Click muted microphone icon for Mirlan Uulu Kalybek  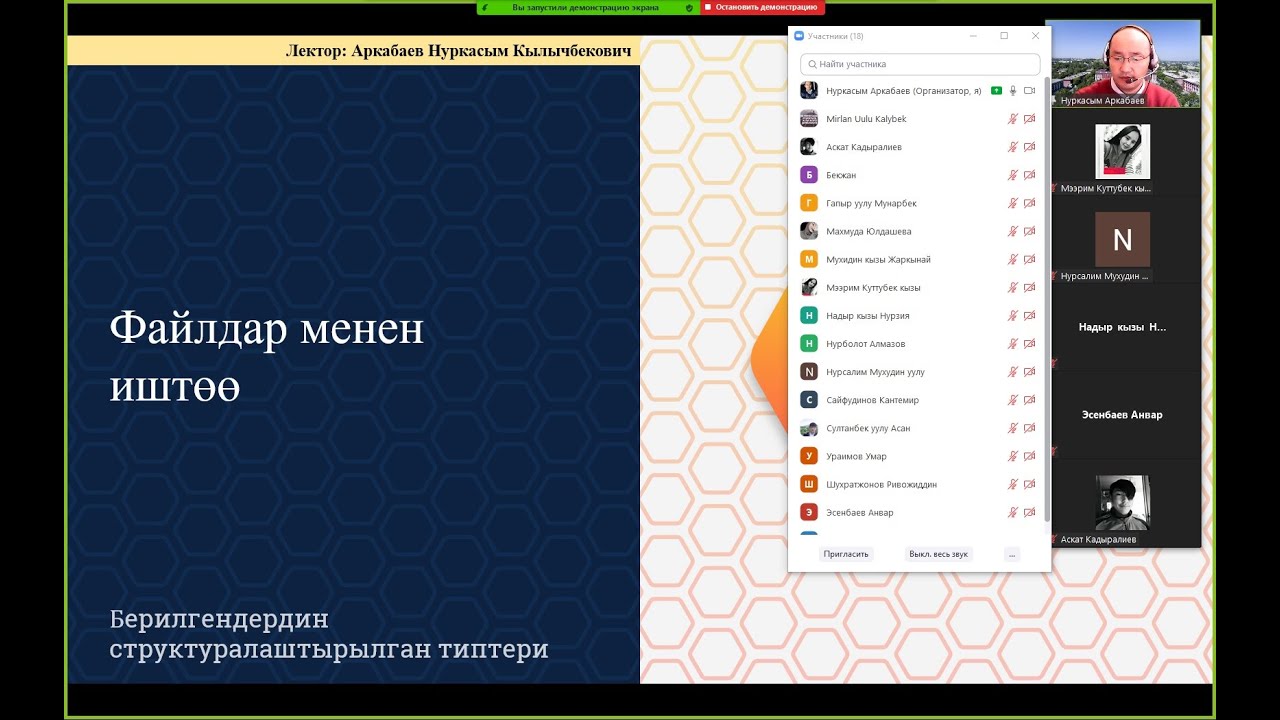1013,119
